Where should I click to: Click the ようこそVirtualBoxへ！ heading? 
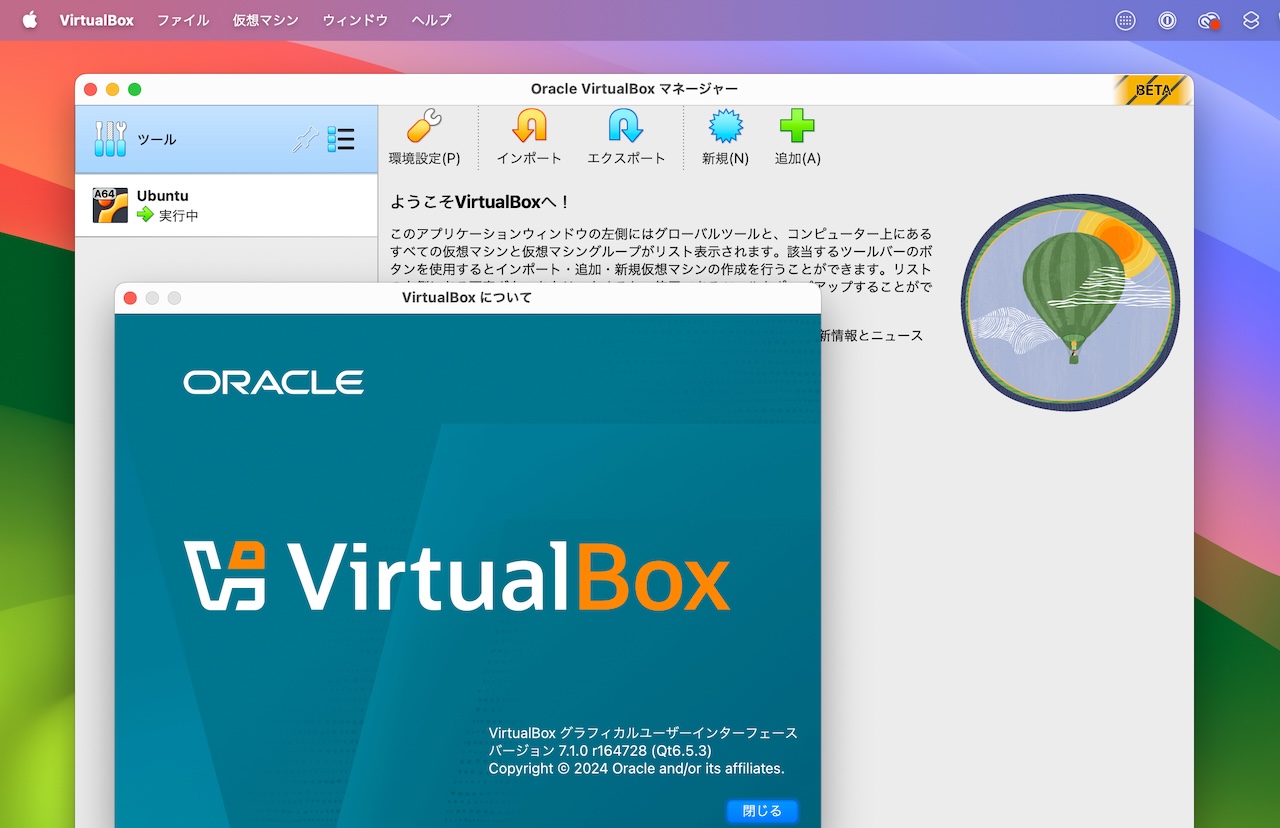pyautogui.click(x=480, y=202)
